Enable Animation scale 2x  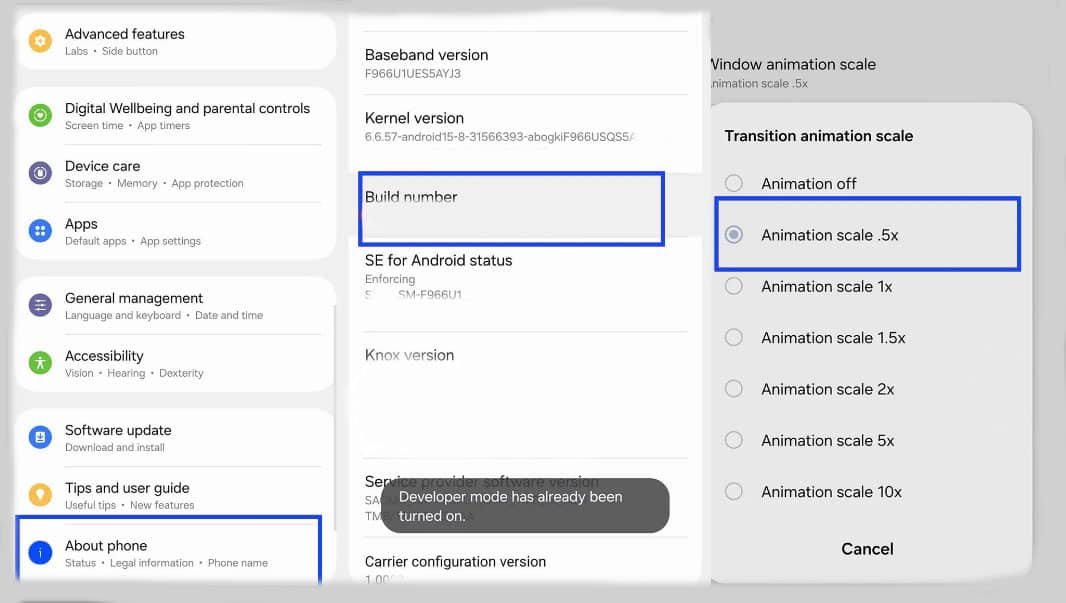[x=733, y=389]
